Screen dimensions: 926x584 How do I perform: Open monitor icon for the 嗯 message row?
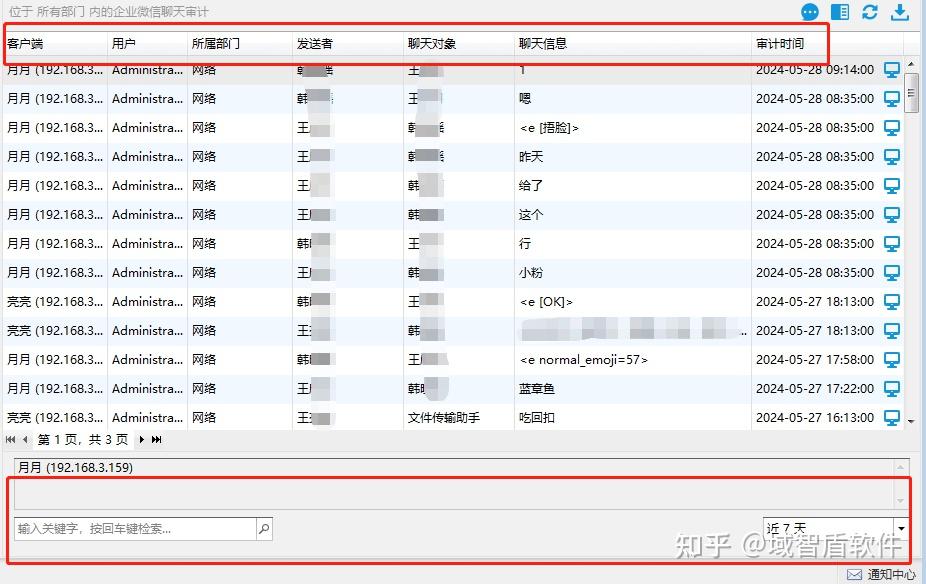pyautogui.click(x=892, y=99)
